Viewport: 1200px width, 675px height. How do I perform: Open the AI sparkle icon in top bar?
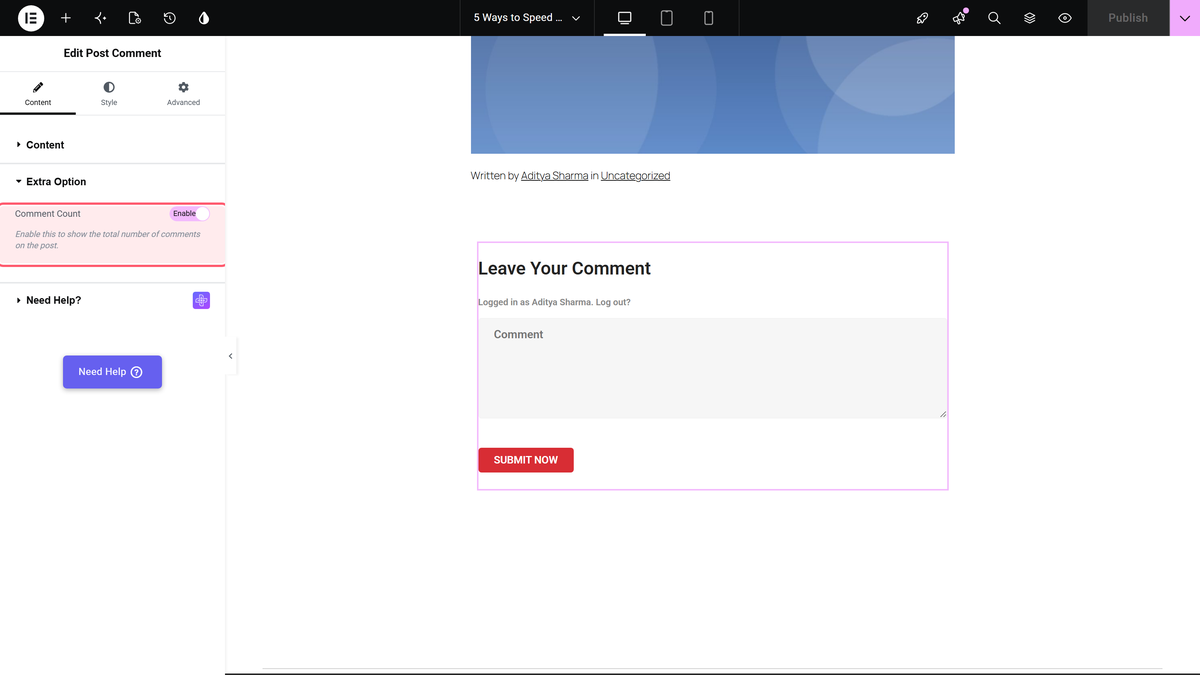[100, 18]
